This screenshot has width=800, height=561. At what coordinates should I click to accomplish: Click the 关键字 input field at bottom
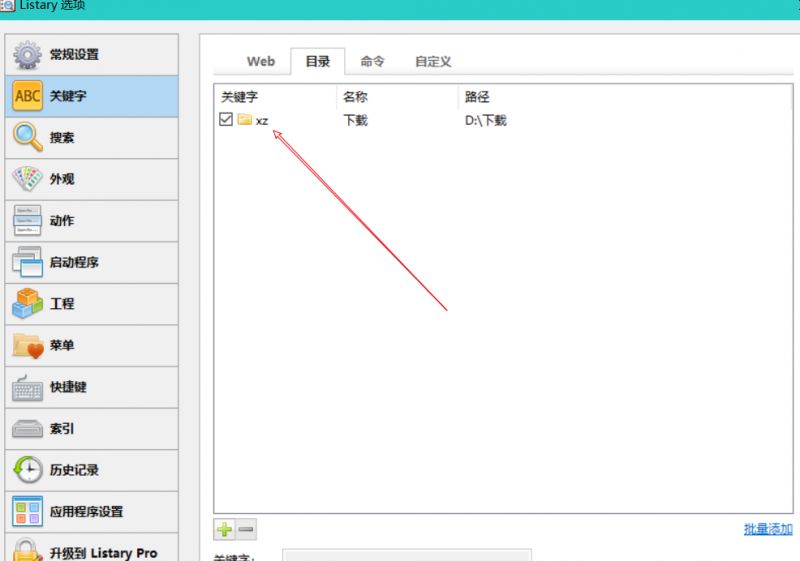coord(407,555)
